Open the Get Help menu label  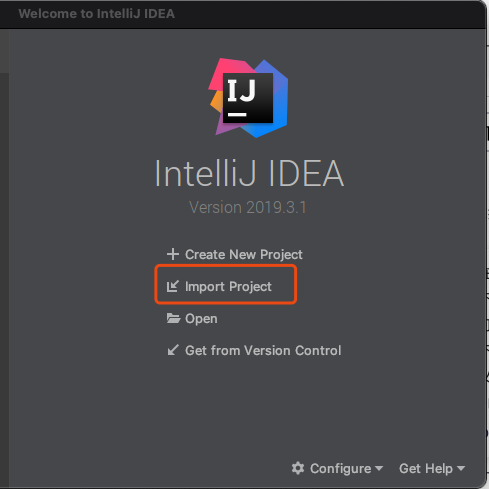coord(426,468)
